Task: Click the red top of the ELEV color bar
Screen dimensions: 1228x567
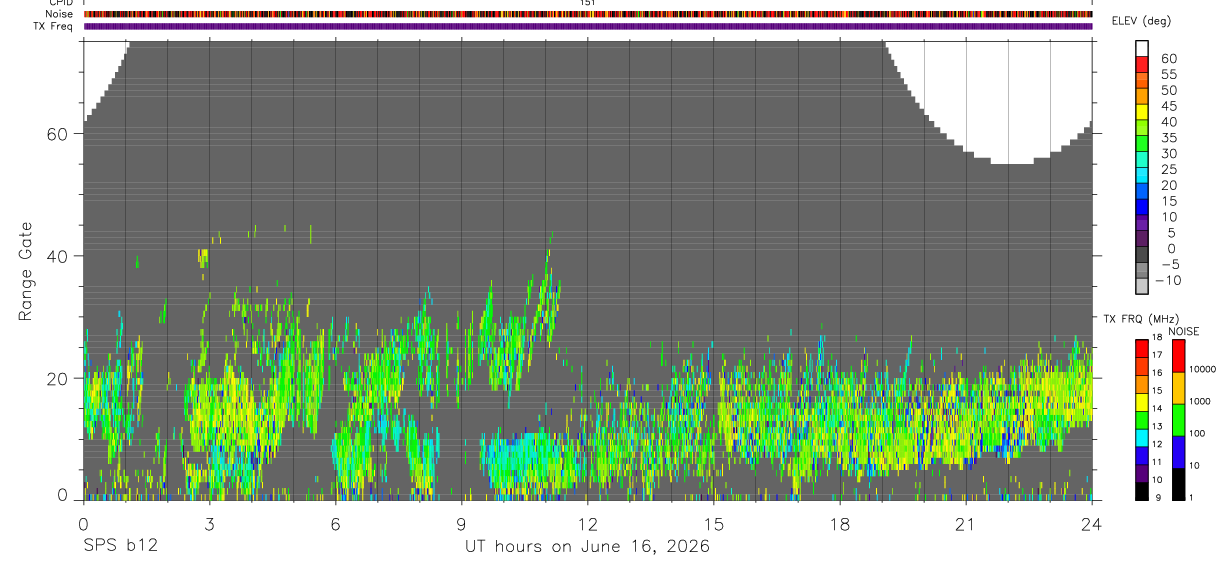Action: (x=1142, y=66)
